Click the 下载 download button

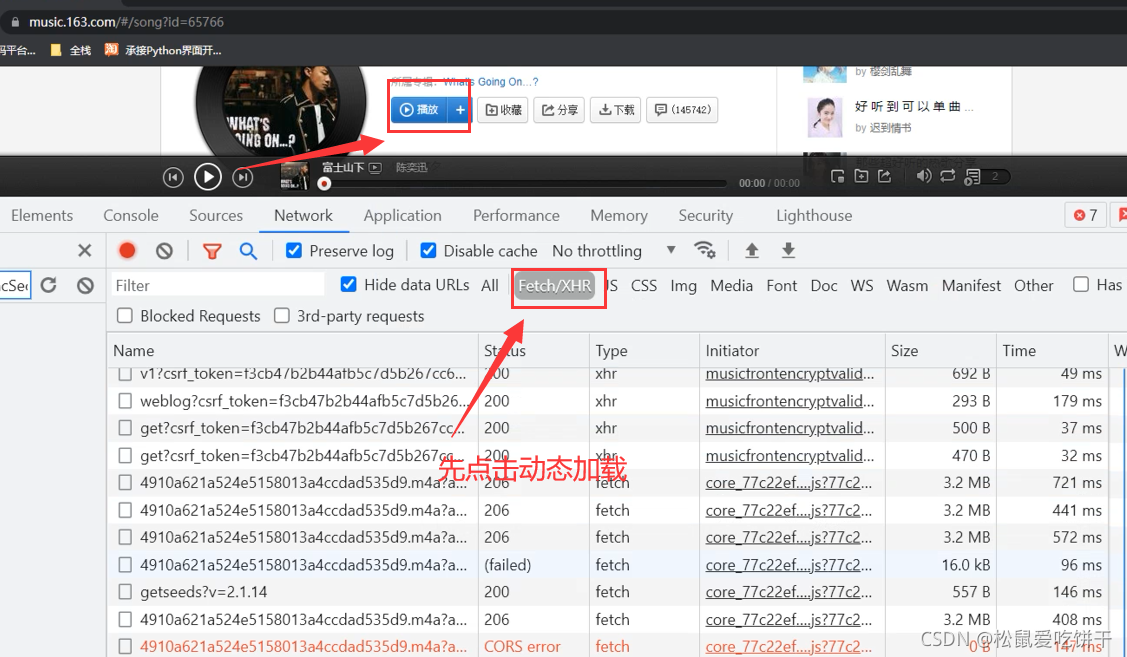tap(616, 110)
